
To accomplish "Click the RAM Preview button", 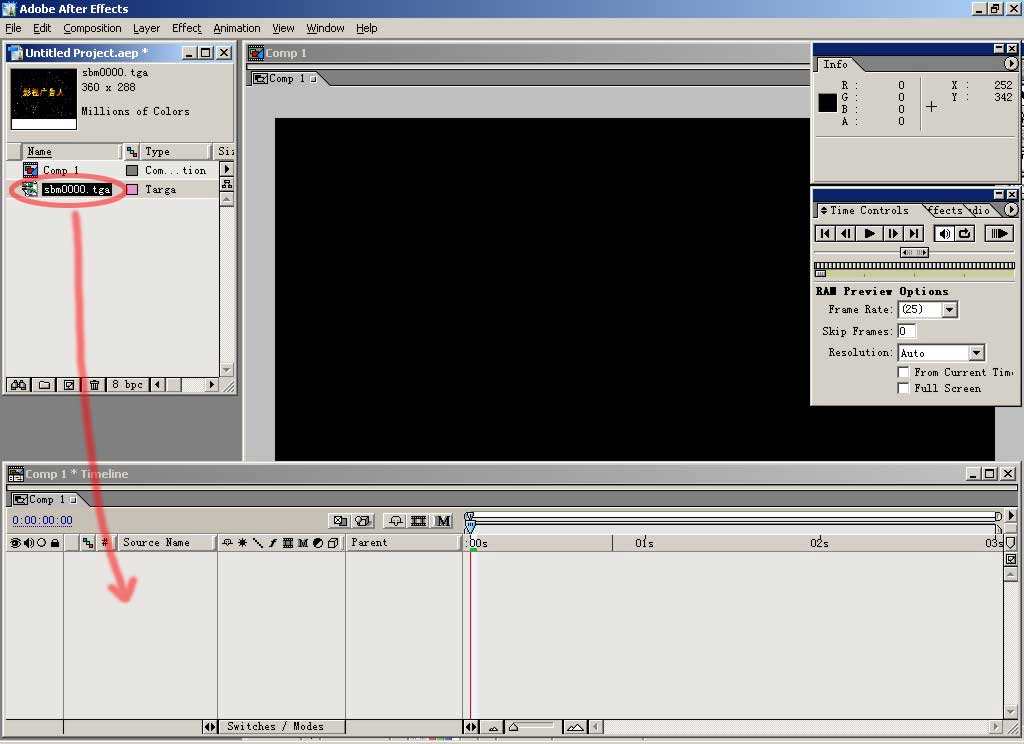I will pyautogui.click(x=998, y=233).
